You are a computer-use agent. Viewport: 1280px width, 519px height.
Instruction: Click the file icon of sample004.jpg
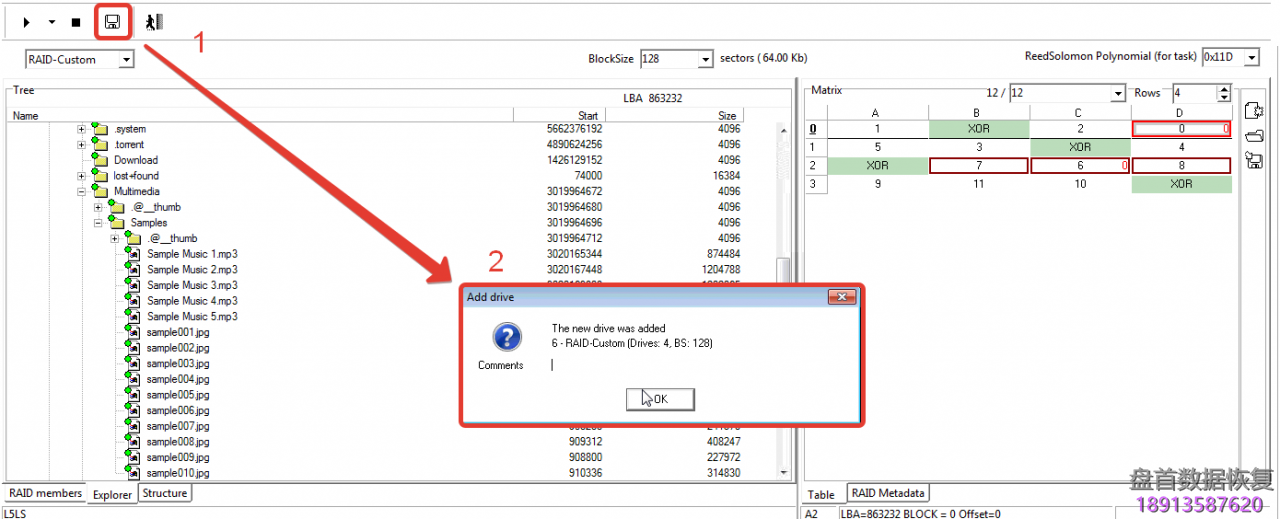pos(132,379)
